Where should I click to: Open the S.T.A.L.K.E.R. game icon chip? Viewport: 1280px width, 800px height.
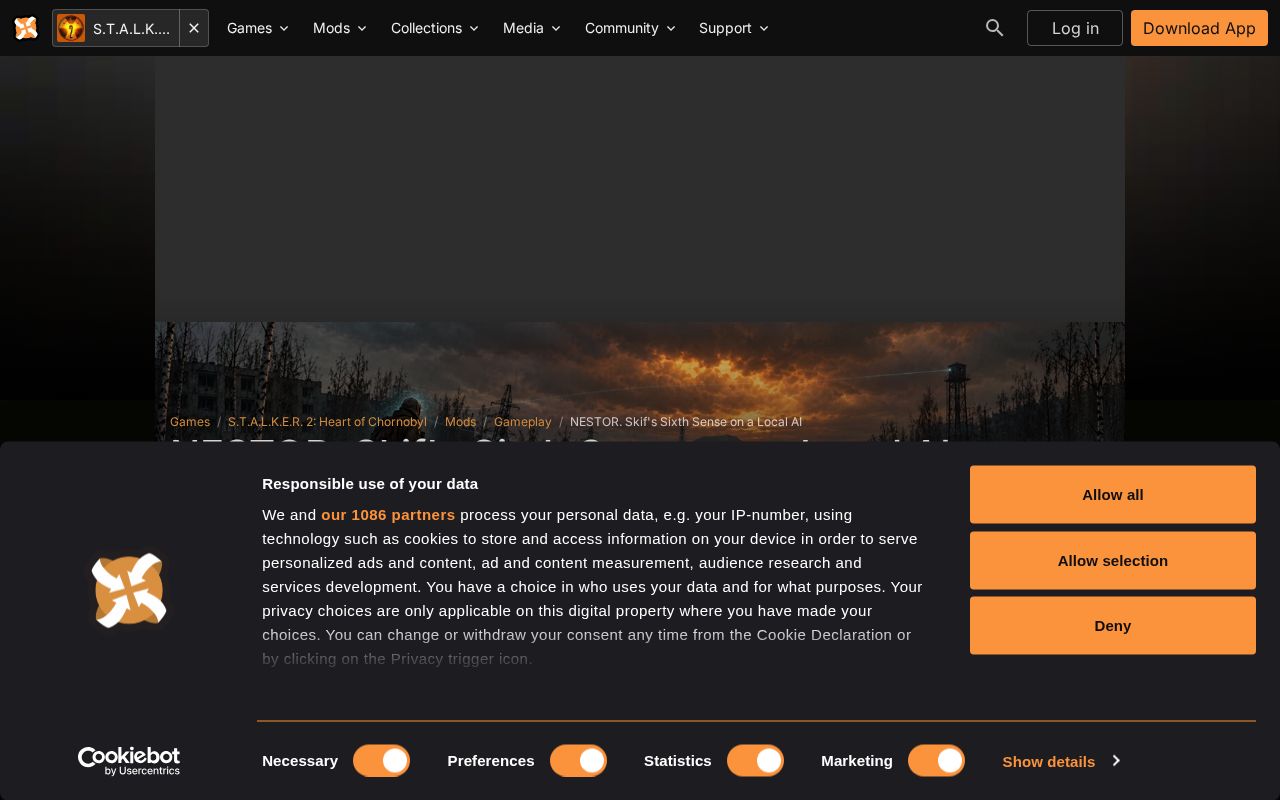tap(116, 28)
